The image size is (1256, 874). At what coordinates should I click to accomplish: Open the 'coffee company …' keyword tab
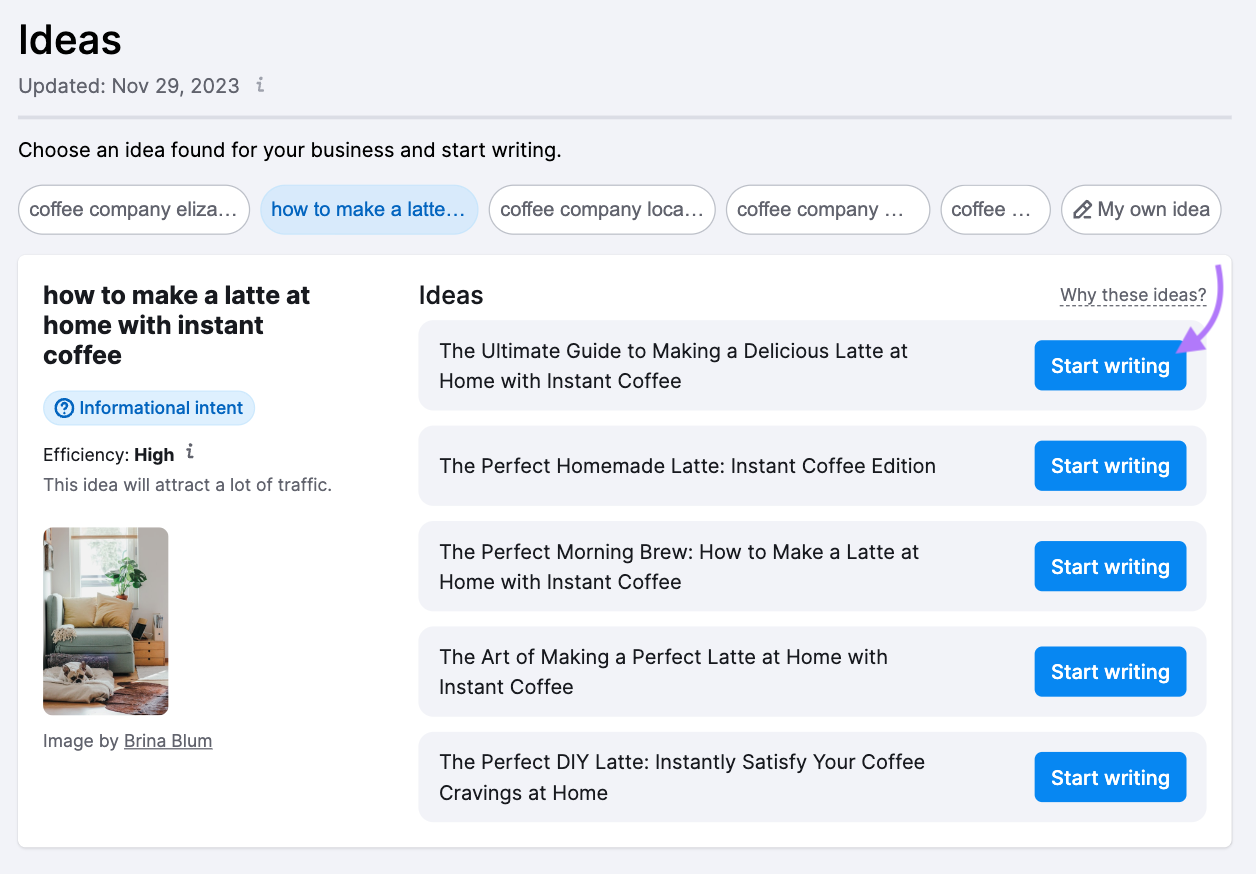pyautogui.click(x=828, y=210)
